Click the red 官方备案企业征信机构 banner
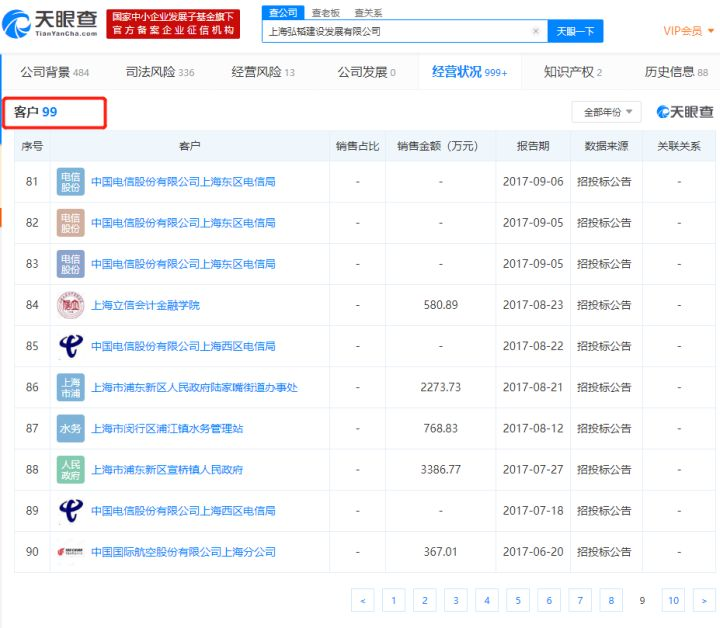 [x=173, y=24]
